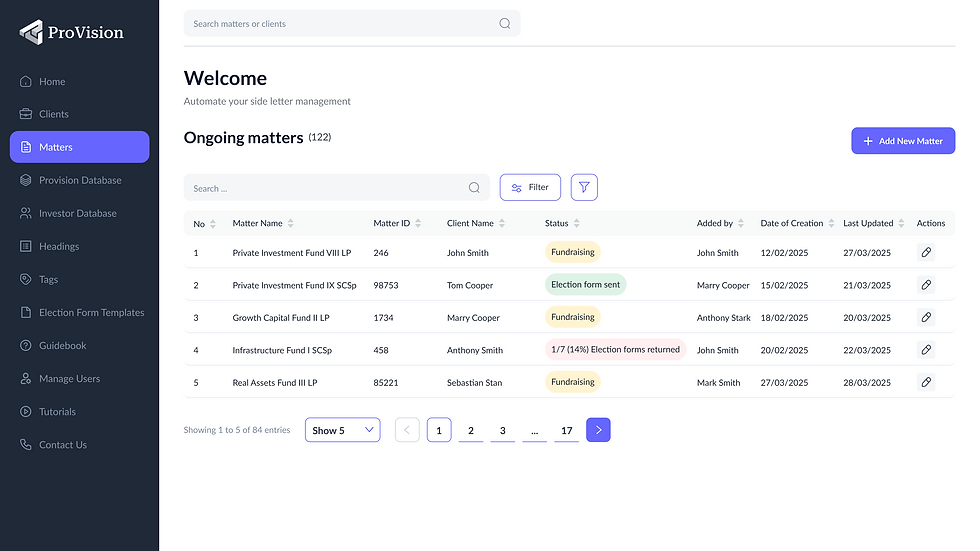Image resolution: width=980 pixels, height=551 pixels.
Task: Click Added by Anthony Stark cell
Action: click(724, 317)
